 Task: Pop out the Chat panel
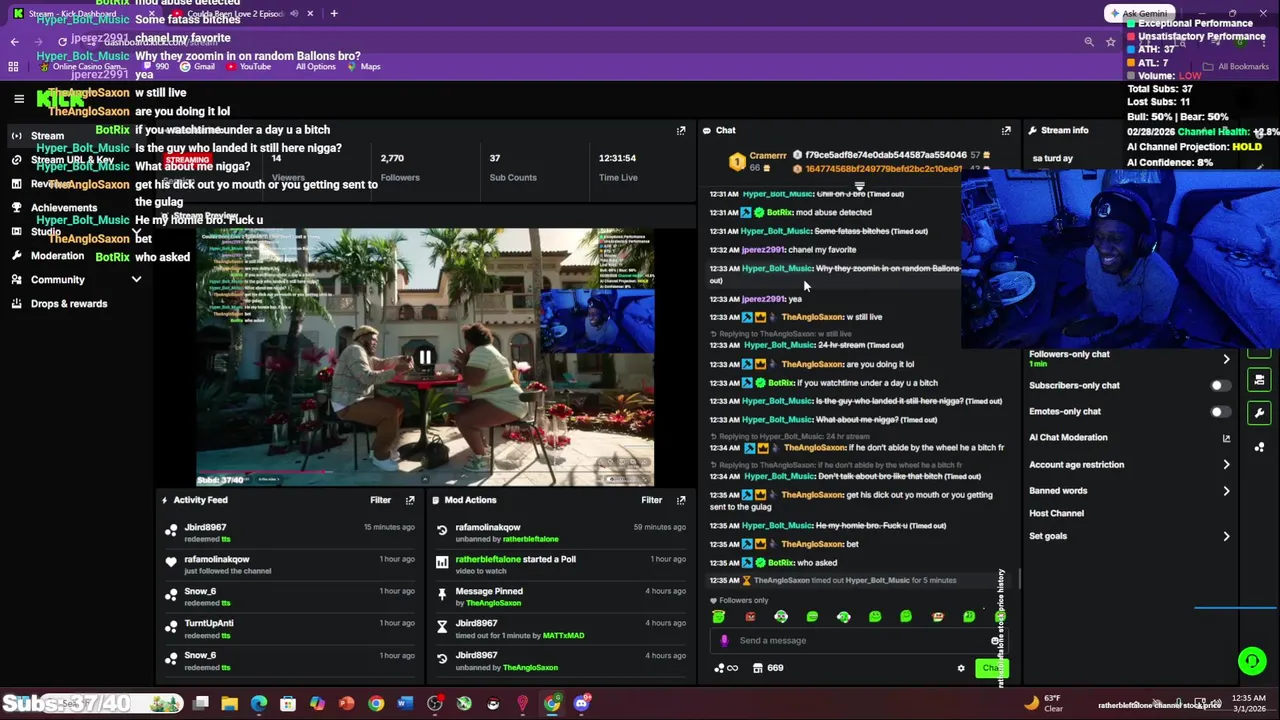(1006, 130)
